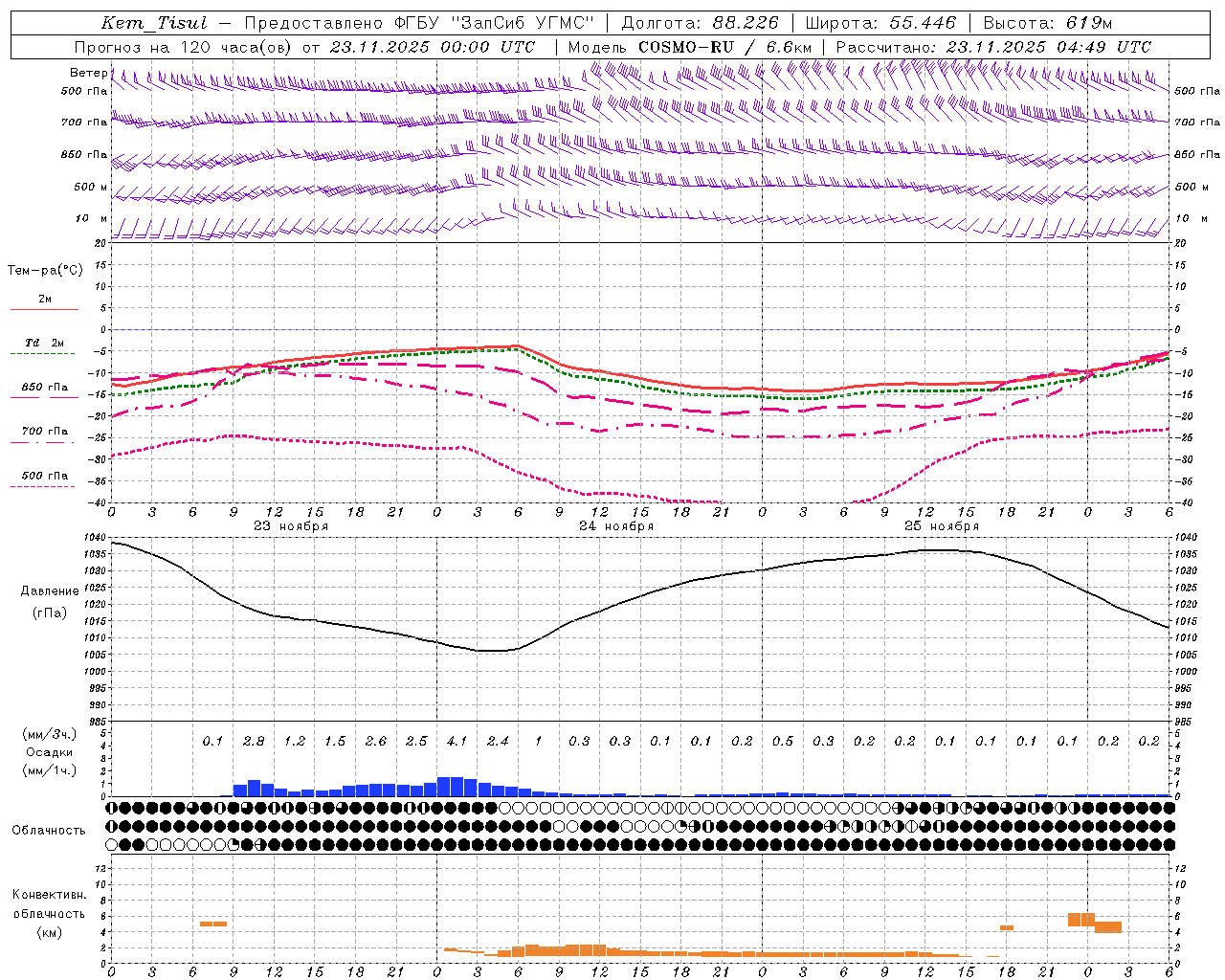
Task: Click the '24 ноября' date label
Action: (x=616, y=526)
